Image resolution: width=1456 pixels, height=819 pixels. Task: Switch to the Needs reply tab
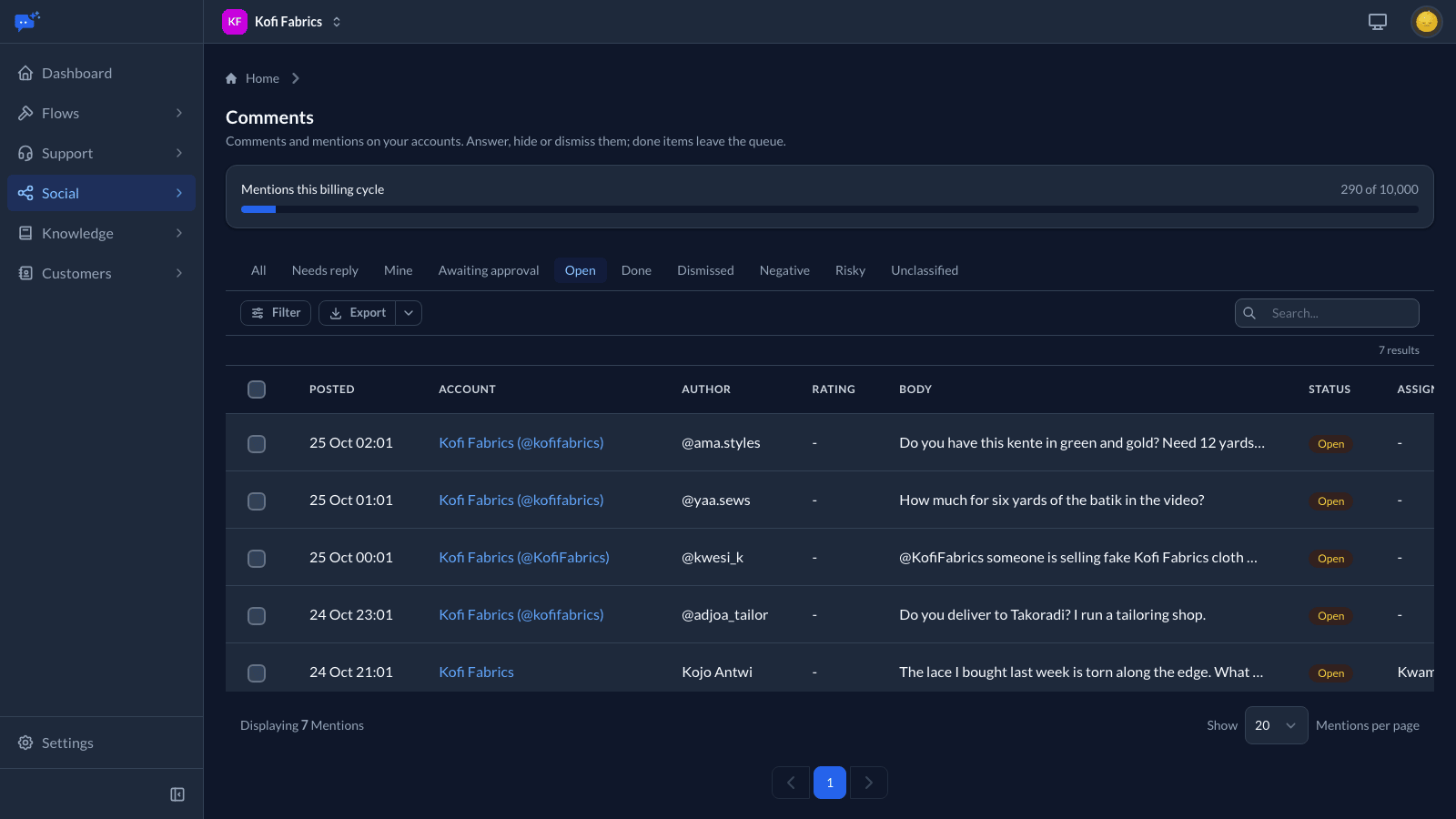click(325, 270)
